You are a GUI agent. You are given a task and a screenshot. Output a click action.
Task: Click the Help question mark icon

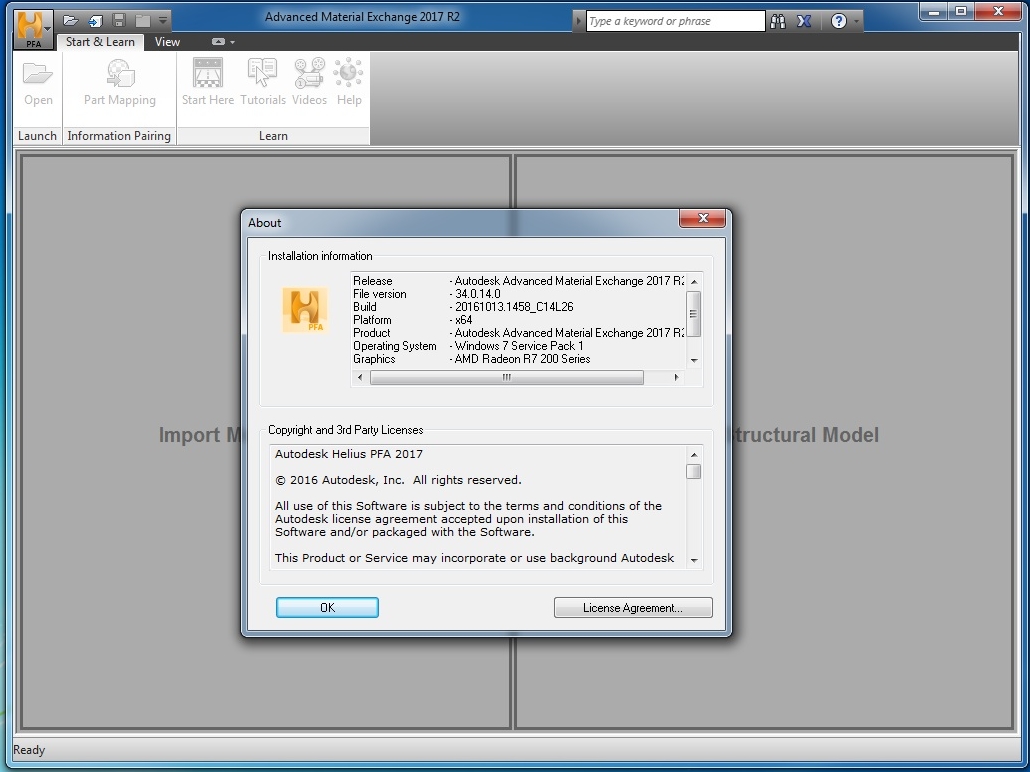point(839,21)
